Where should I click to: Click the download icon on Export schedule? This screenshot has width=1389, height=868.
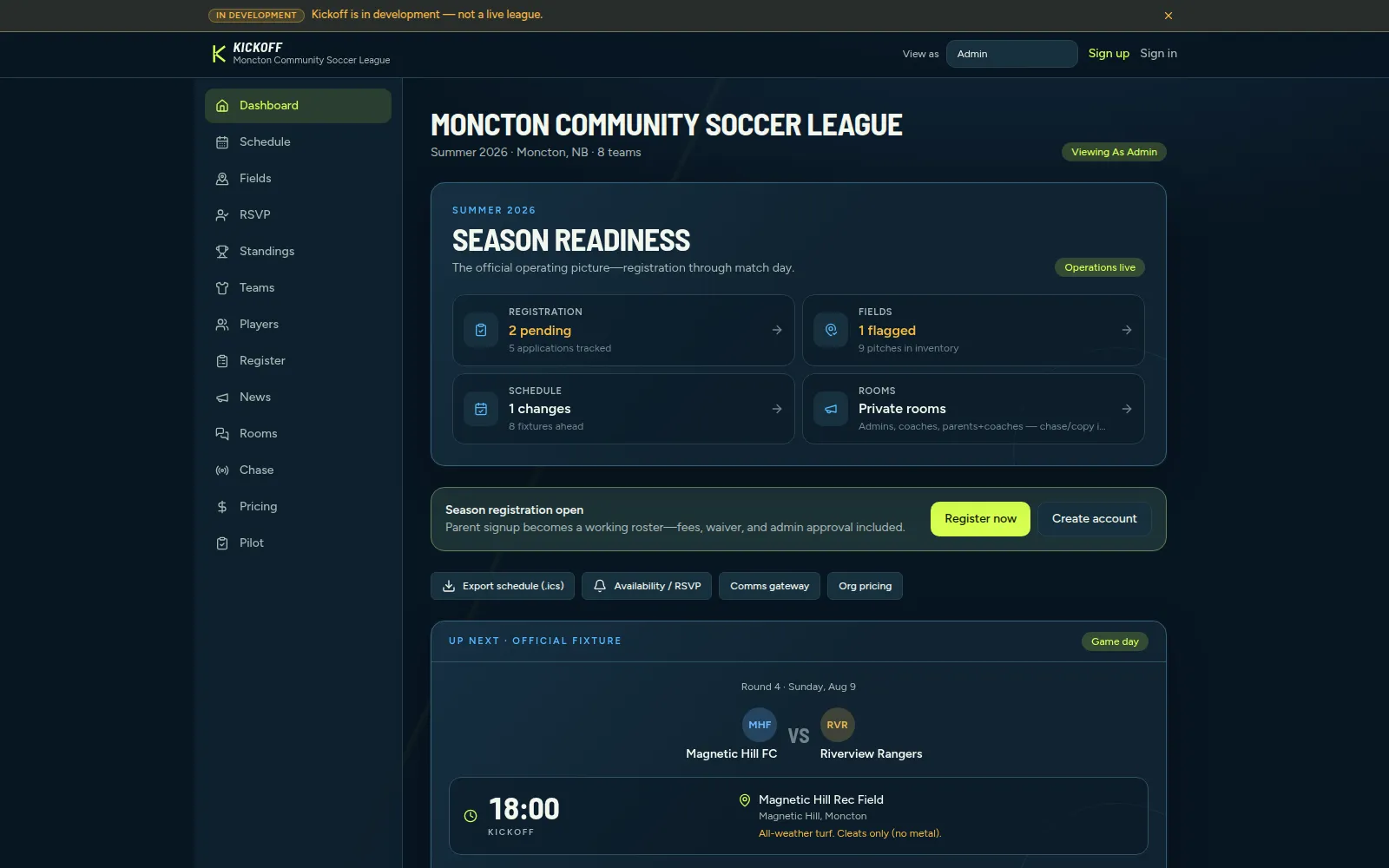(x=449, y=586)
